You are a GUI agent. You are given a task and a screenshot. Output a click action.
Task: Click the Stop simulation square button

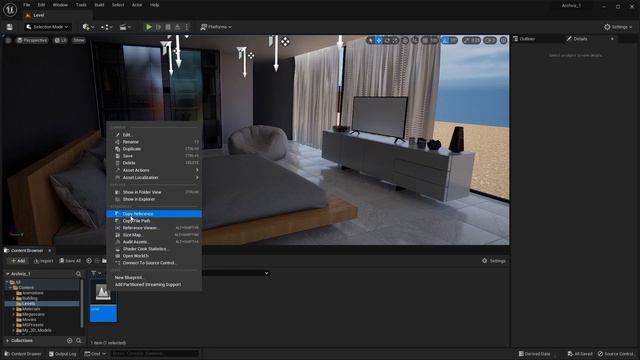click(168, 27)
